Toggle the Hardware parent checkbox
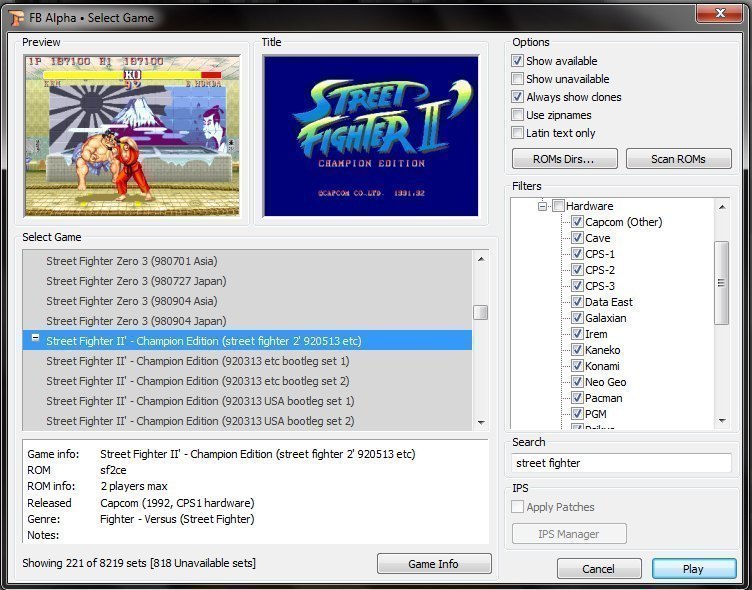This screenshot has width=752, height=590. click(x=558, y=206)
